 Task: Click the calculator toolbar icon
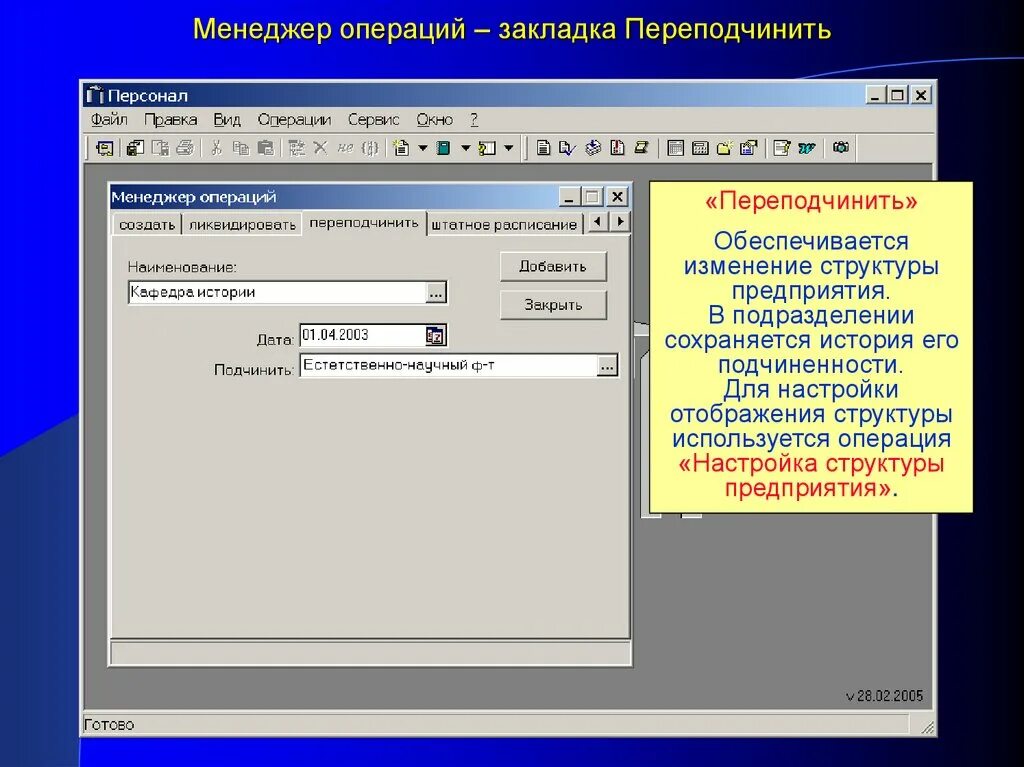click(x=700, y=148)
